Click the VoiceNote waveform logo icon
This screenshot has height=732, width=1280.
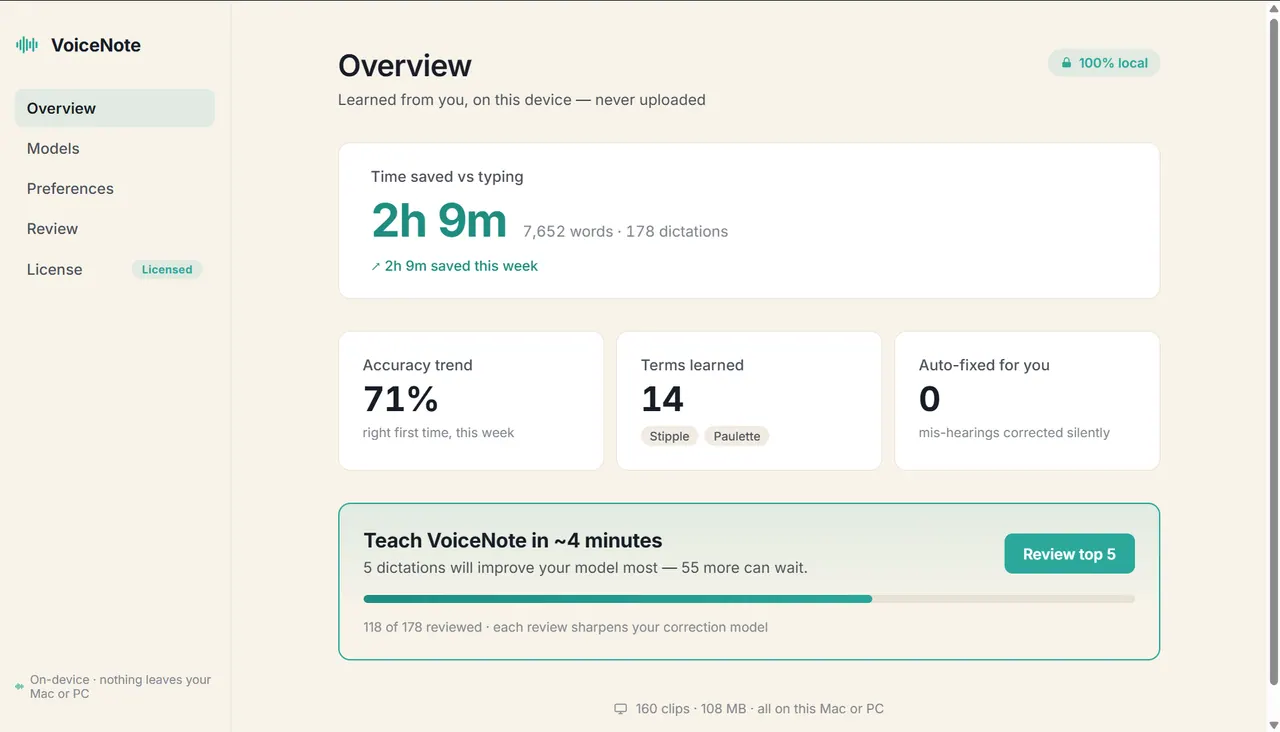(x=27, y=45)
